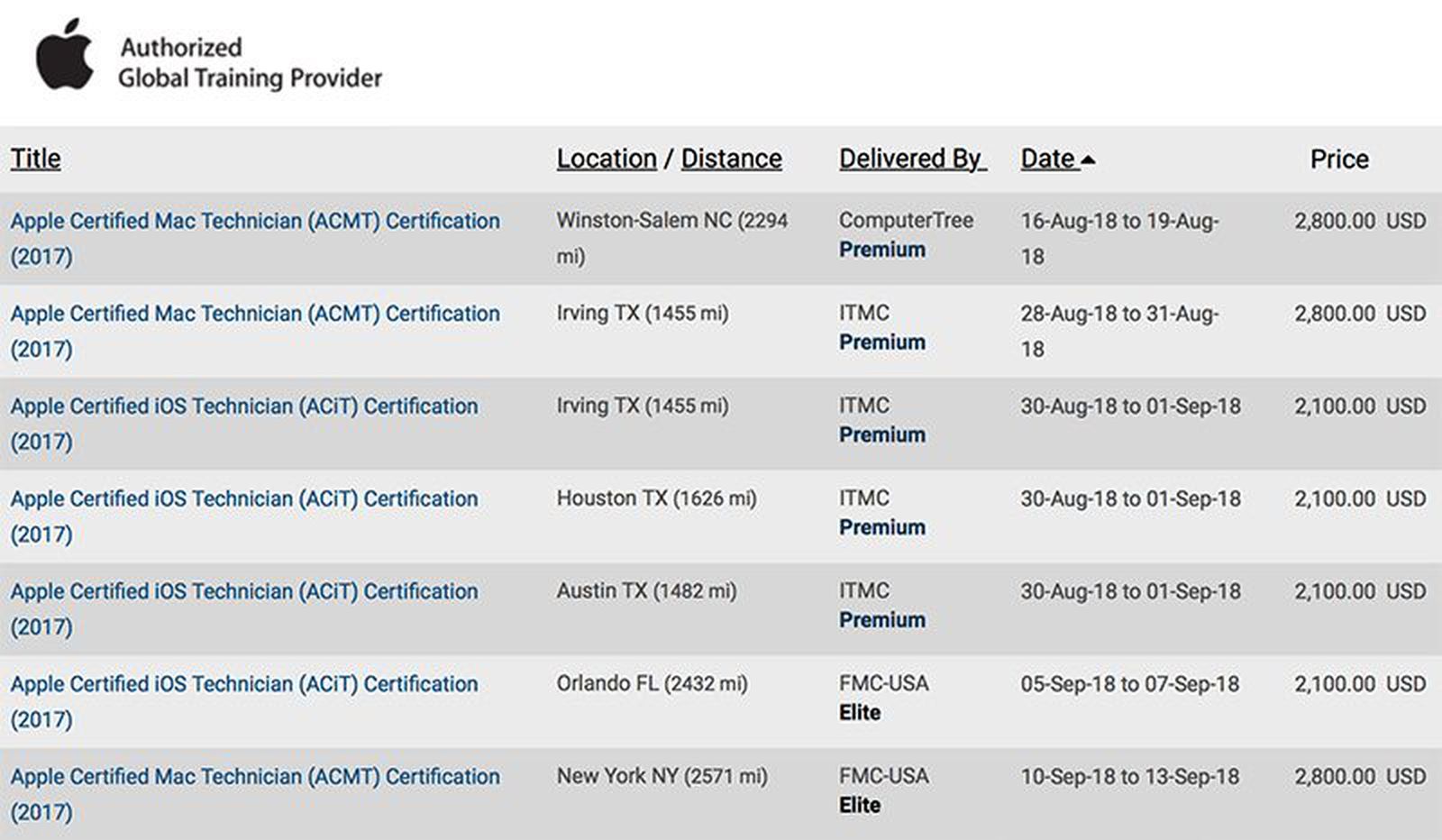
Task: Reverse sorting order via the Date header
Action: pyautogui.click(x=1051, y=159)
